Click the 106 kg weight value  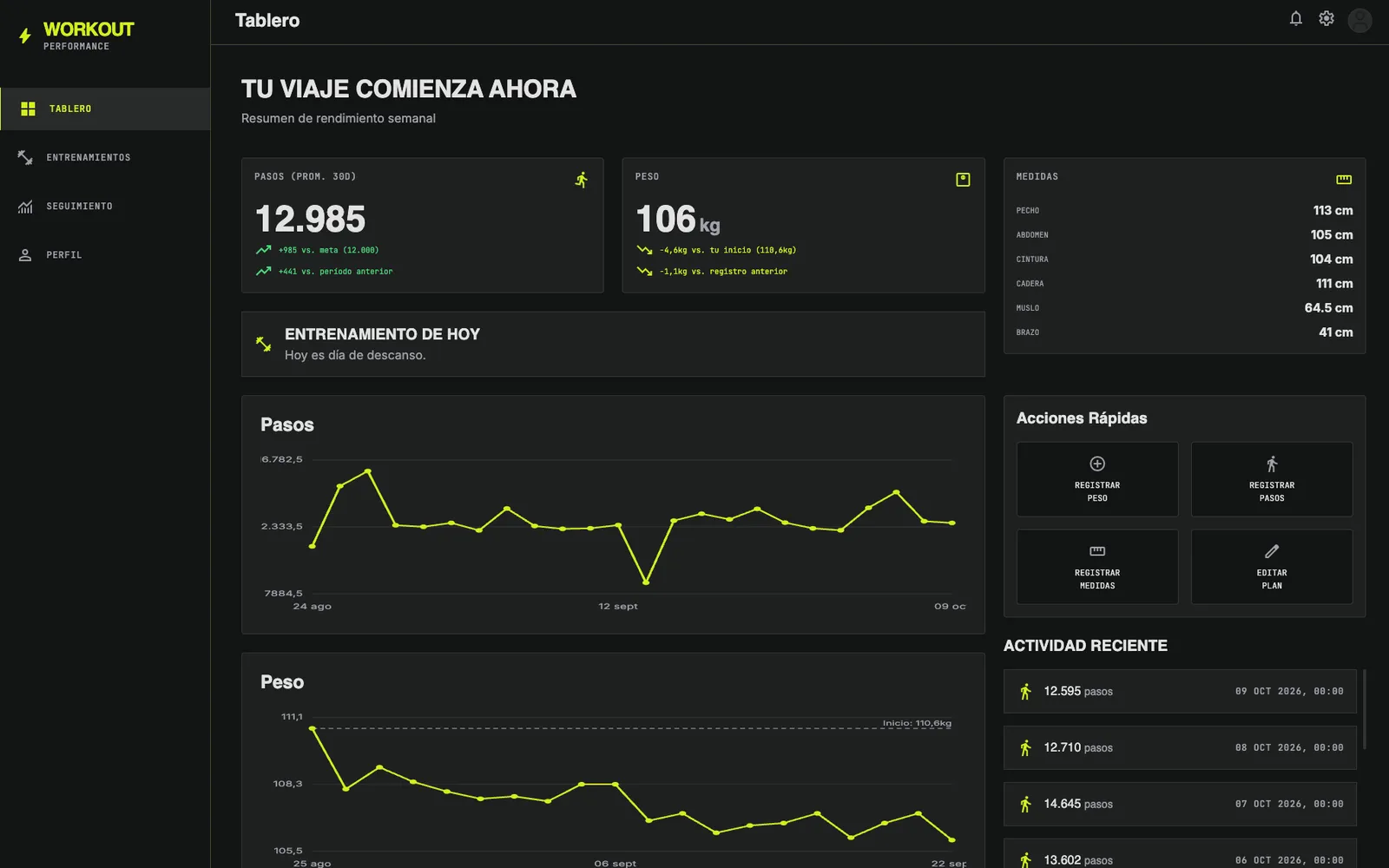click(678, 219)
